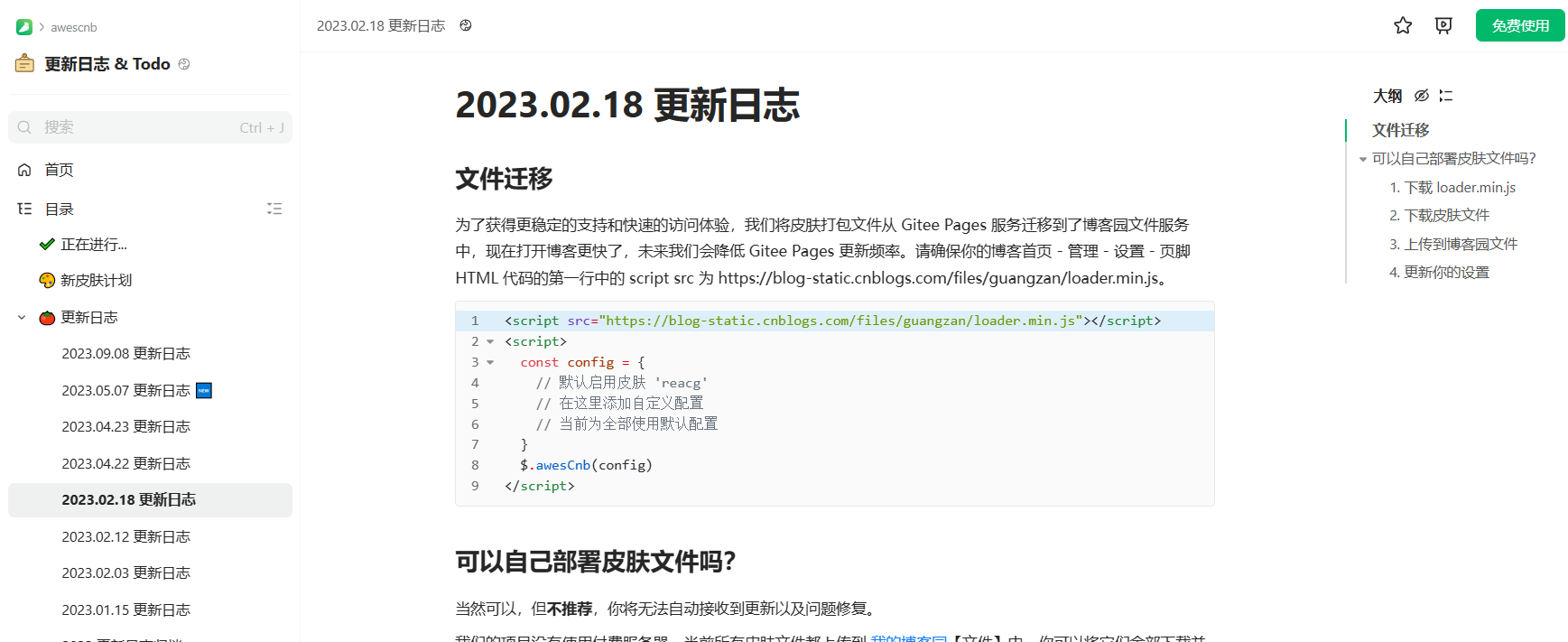1568x642 pixels.
Task: Open the 正在进行... document
Action: [94, 245]
